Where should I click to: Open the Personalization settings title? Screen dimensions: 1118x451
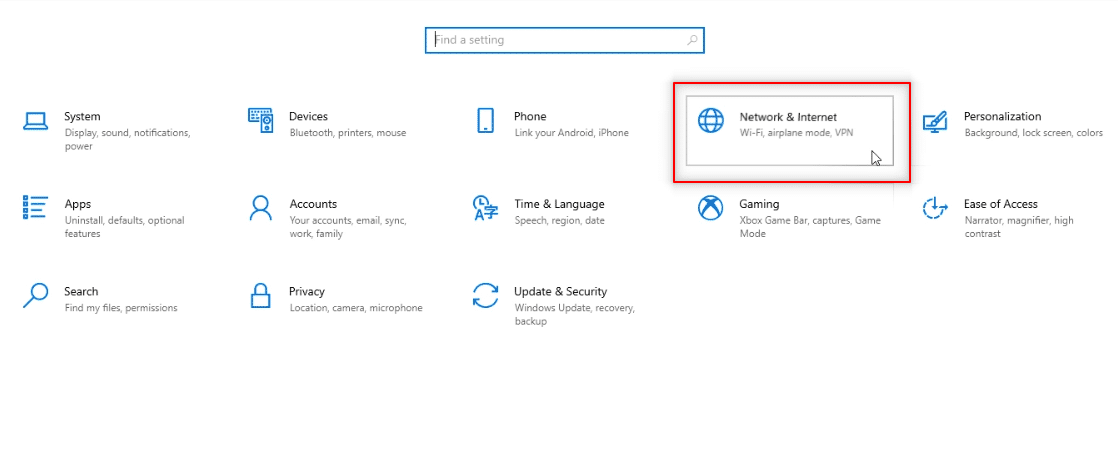1002,116
